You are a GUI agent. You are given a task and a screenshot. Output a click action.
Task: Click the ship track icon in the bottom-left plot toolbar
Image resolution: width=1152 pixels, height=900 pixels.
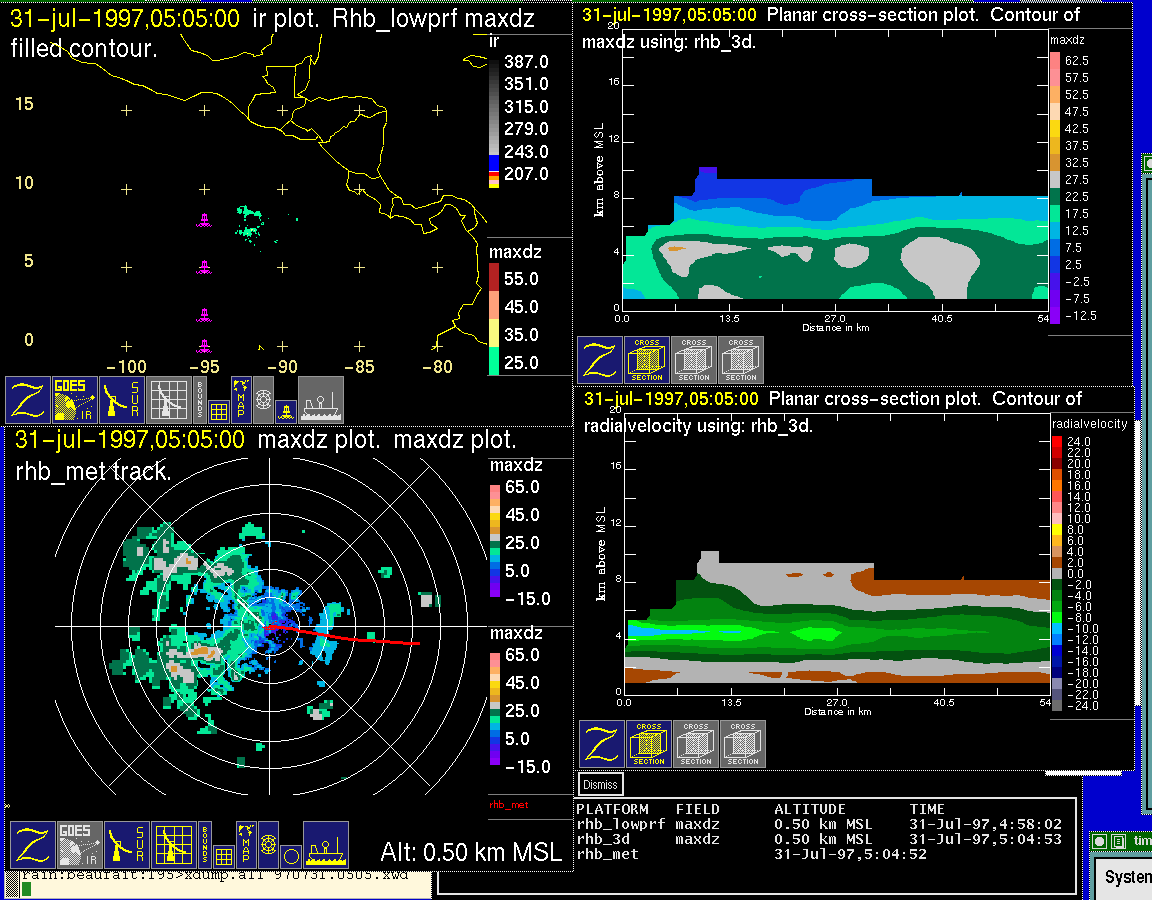[x=325, y=845]
